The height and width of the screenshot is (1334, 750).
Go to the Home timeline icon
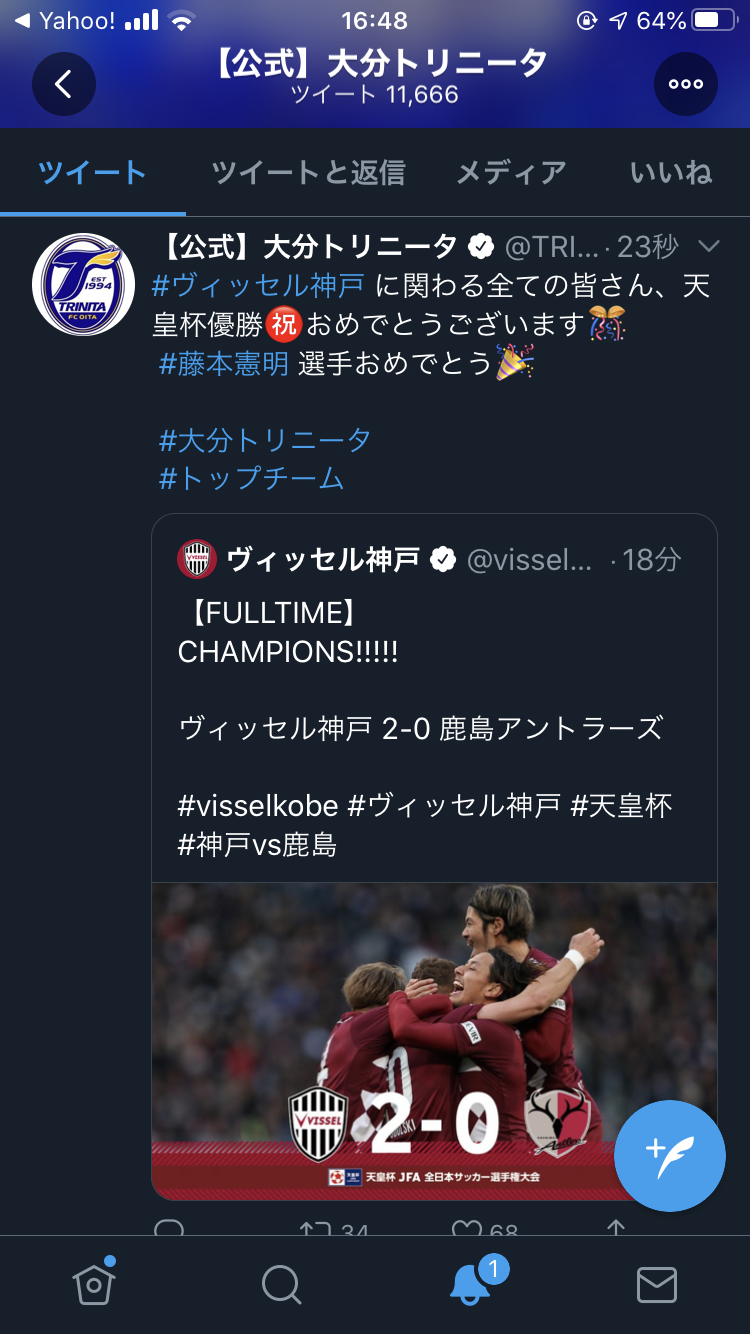(x=93, y=1284)
